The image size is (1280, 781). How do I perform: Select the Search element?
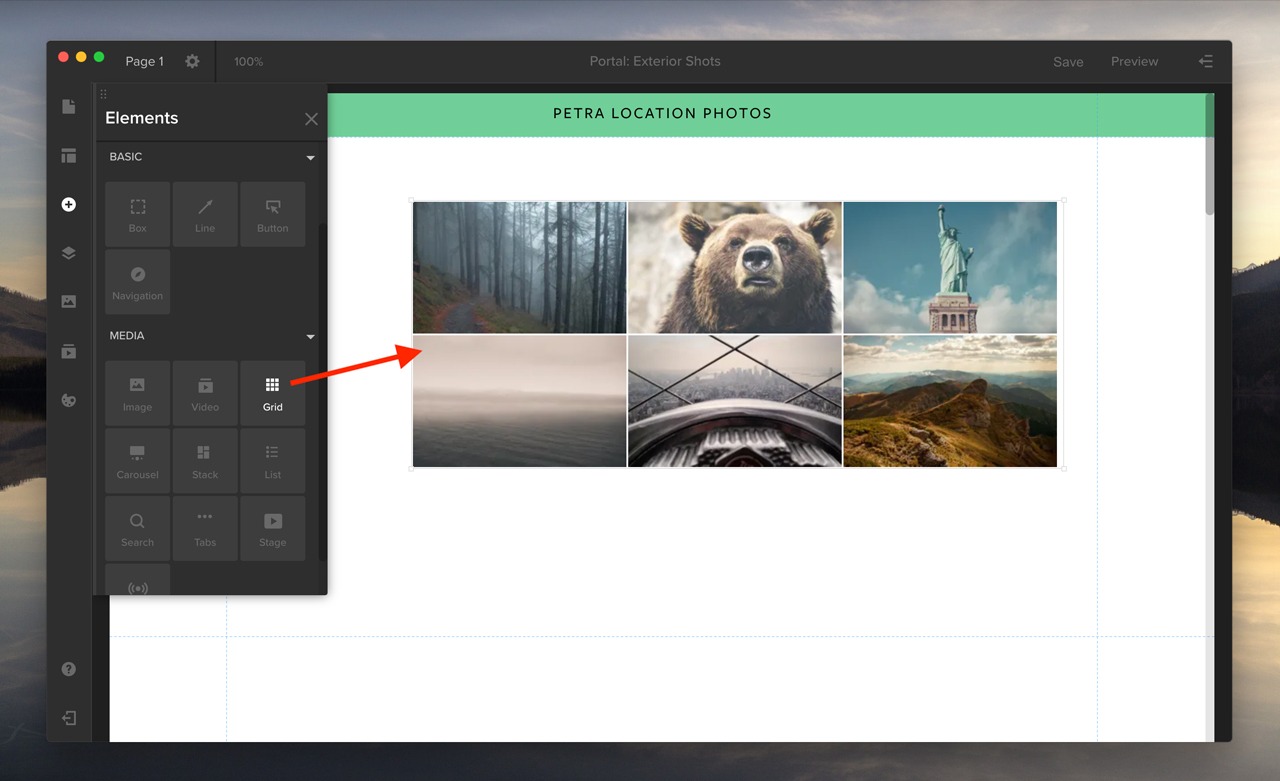[x=138, y=528]
